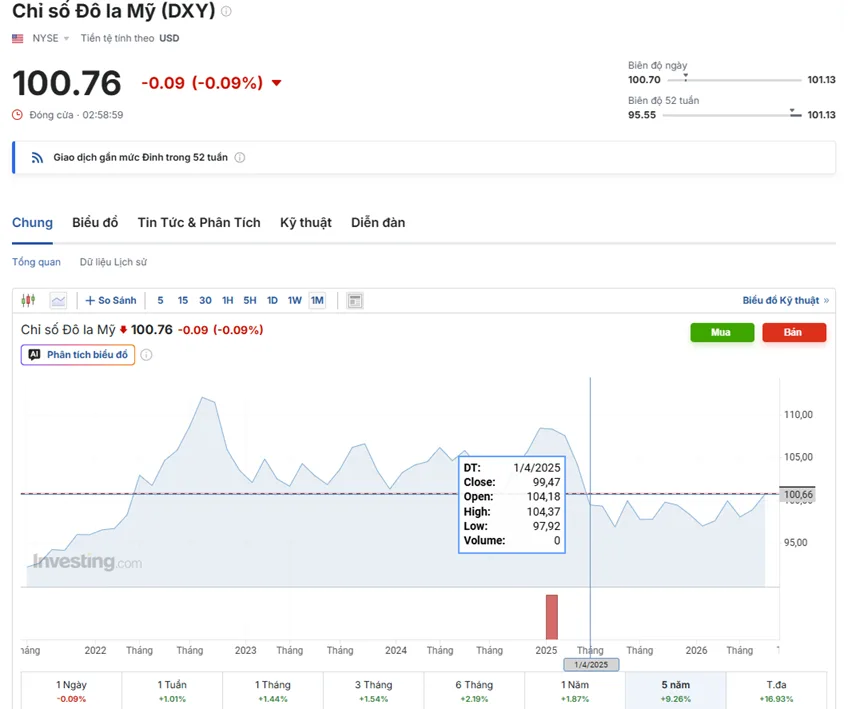
Task: Click the red volume bar near 2025
Action: coord(552,617)
